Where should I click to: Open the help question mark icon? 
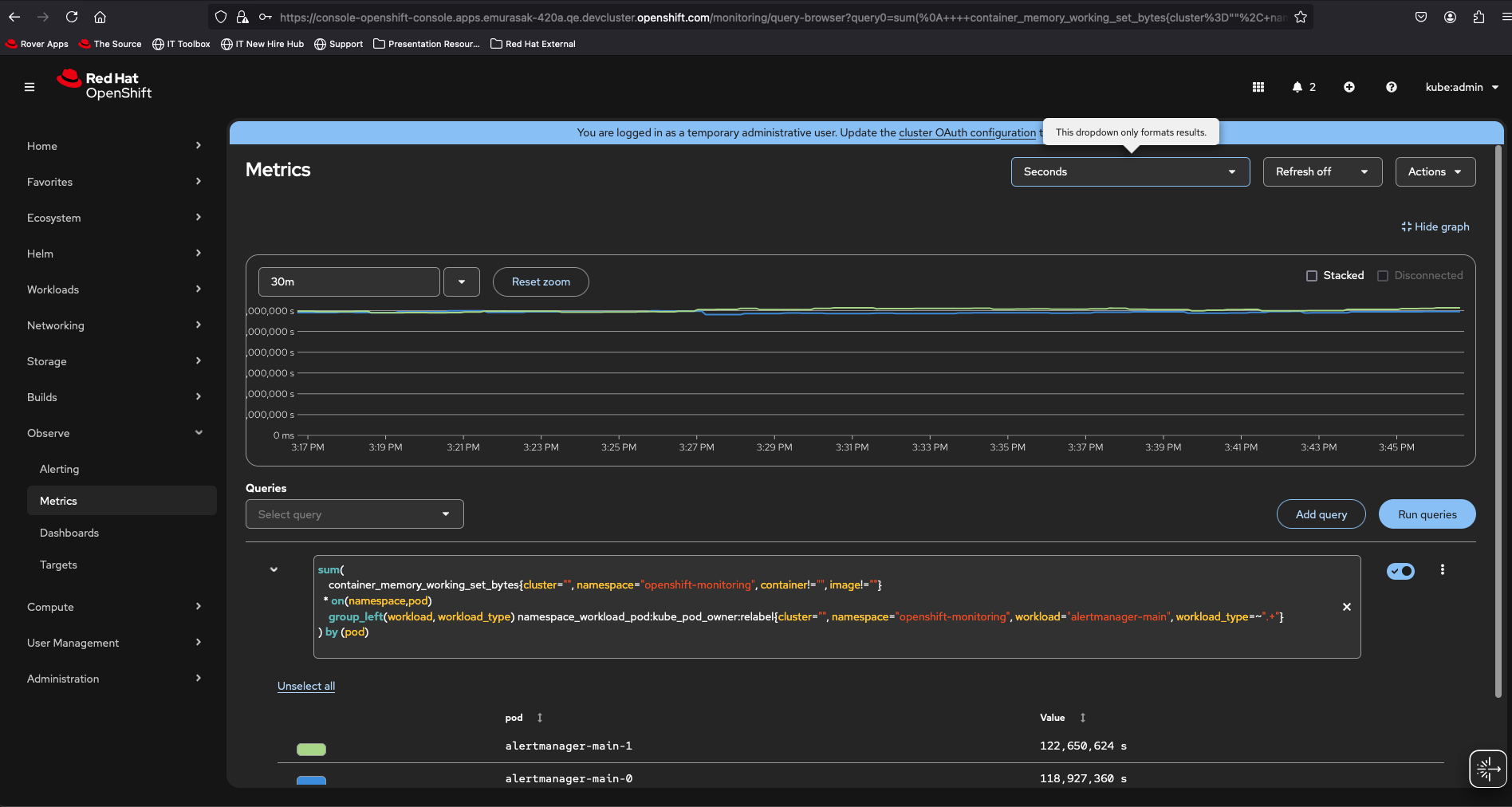[x=1391, y=87]
